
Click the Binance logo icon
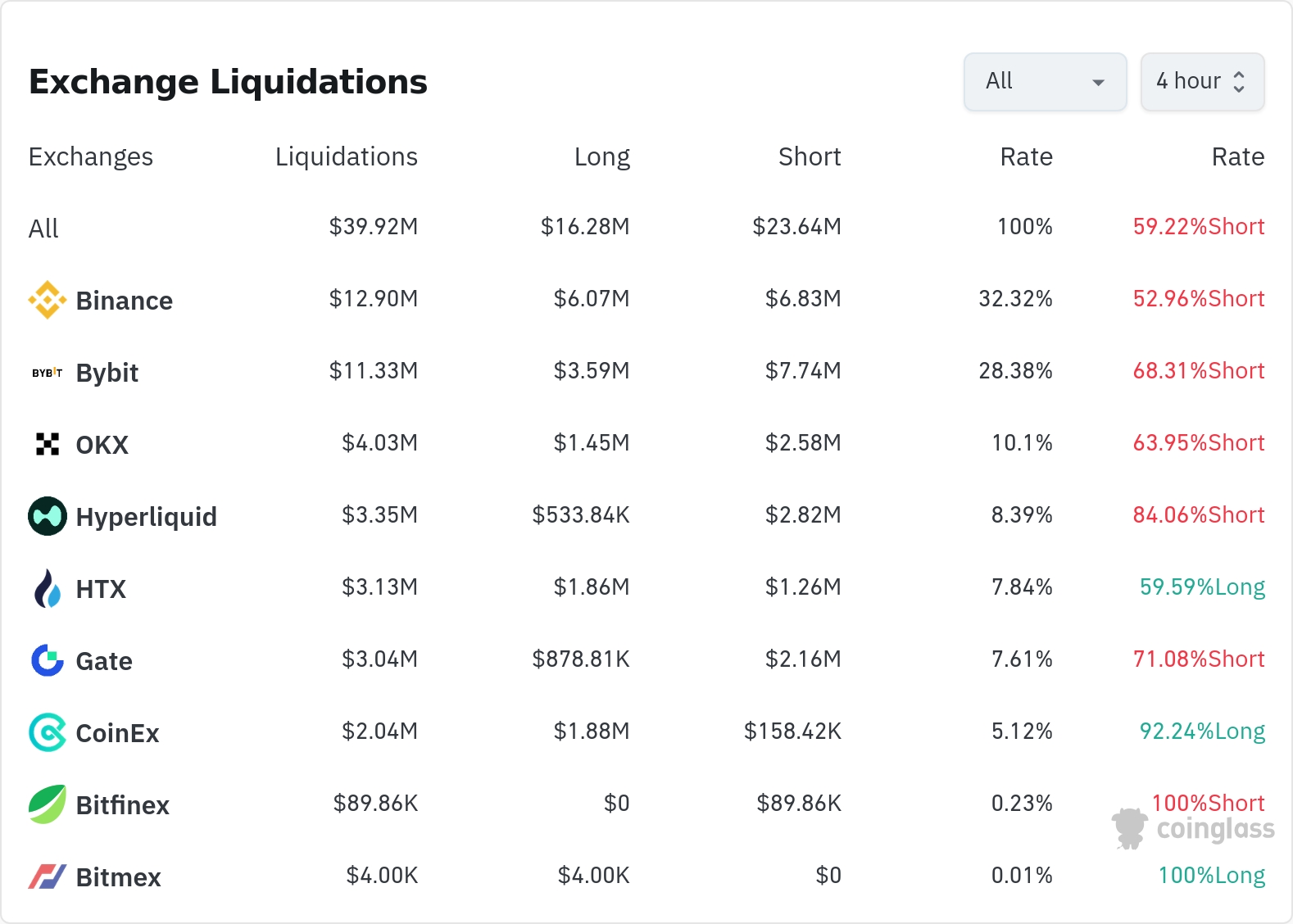[x=48, y=300]
